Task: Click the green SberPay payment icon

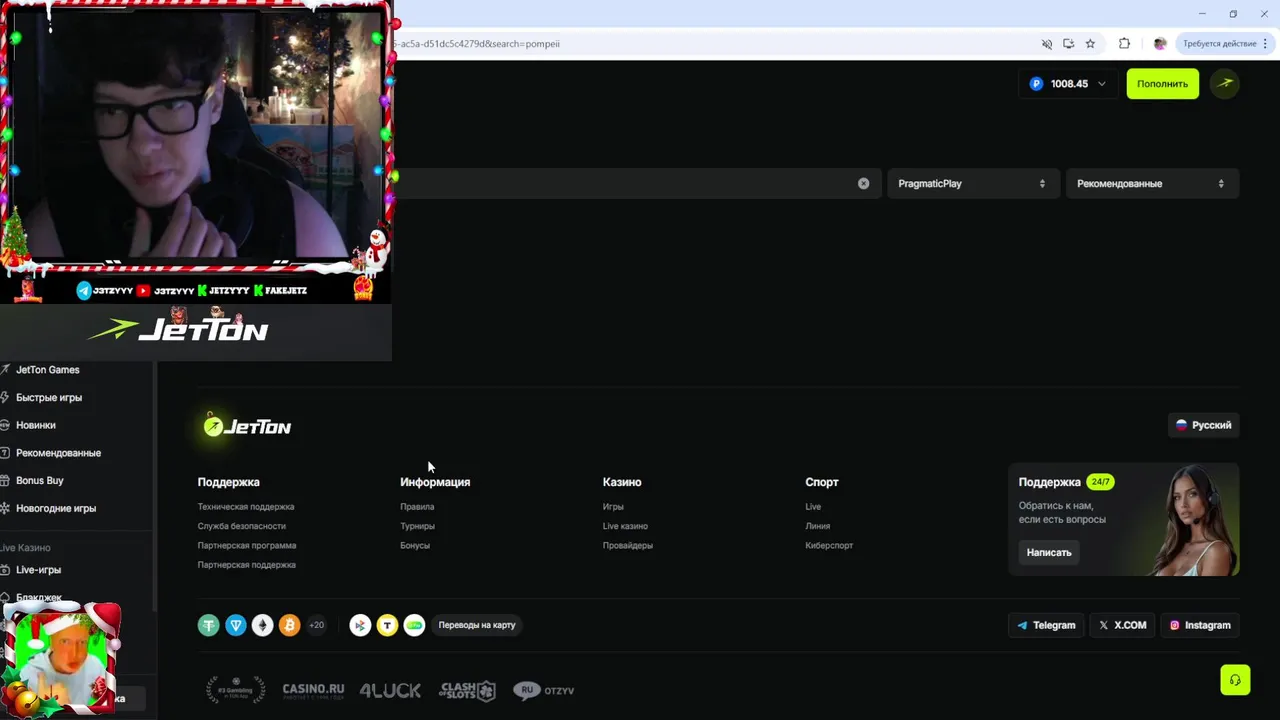Action: point(414,625)
